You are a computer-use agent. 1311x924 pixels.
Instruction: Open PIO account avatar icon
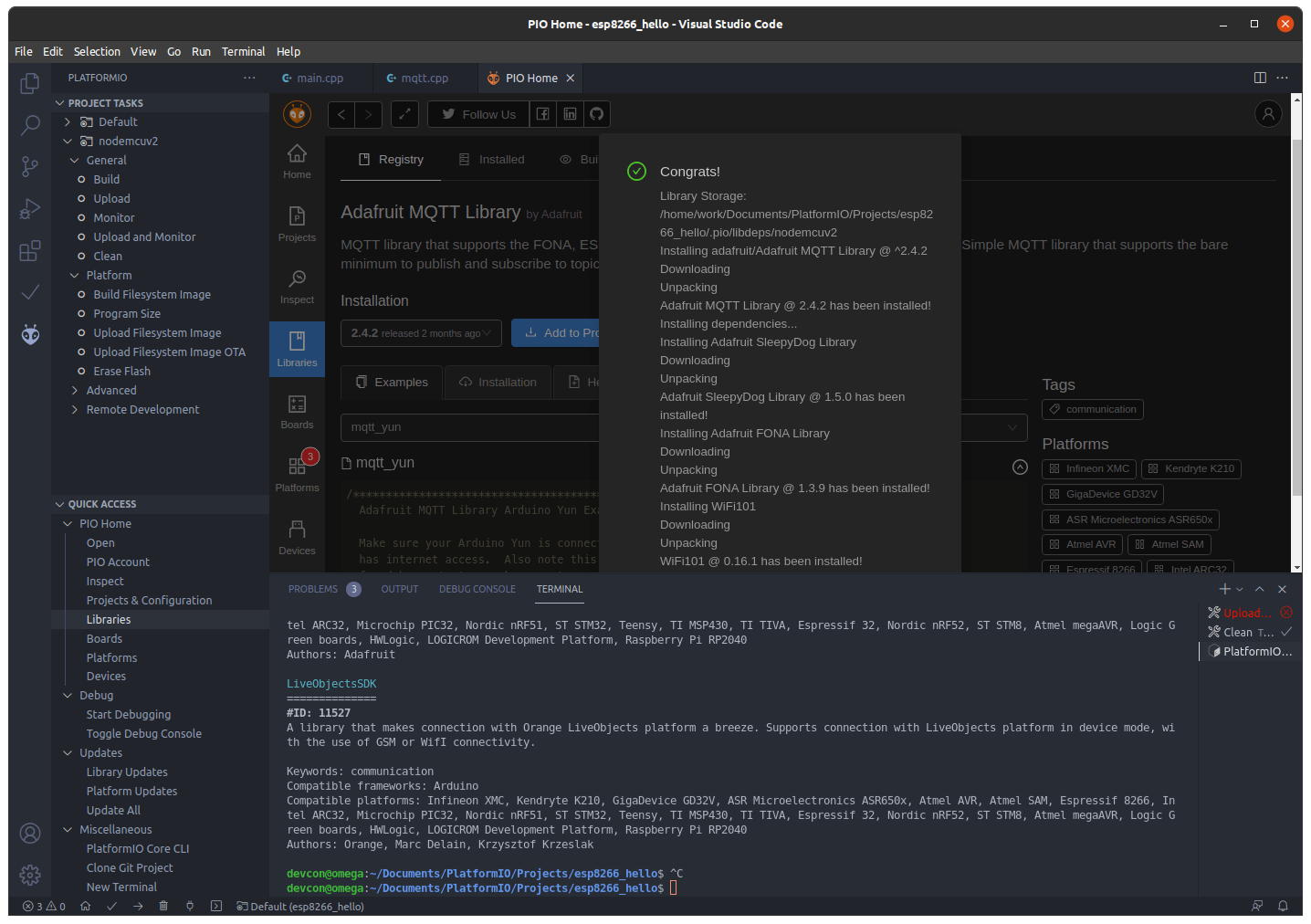(1268, 114)
